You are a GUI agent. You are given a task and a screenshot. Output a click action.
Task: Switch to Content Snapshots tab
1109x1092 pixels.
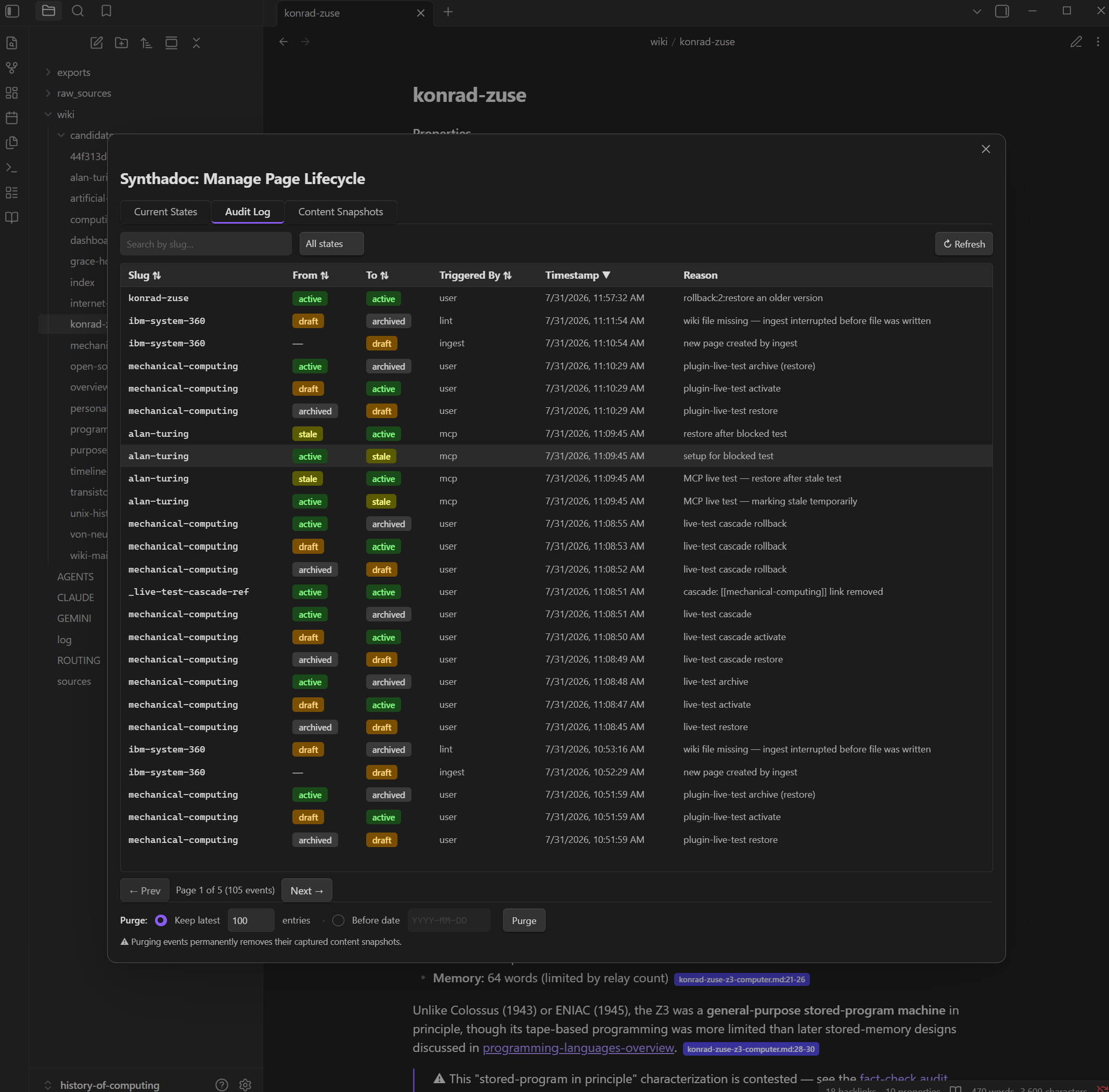(341, 212)
